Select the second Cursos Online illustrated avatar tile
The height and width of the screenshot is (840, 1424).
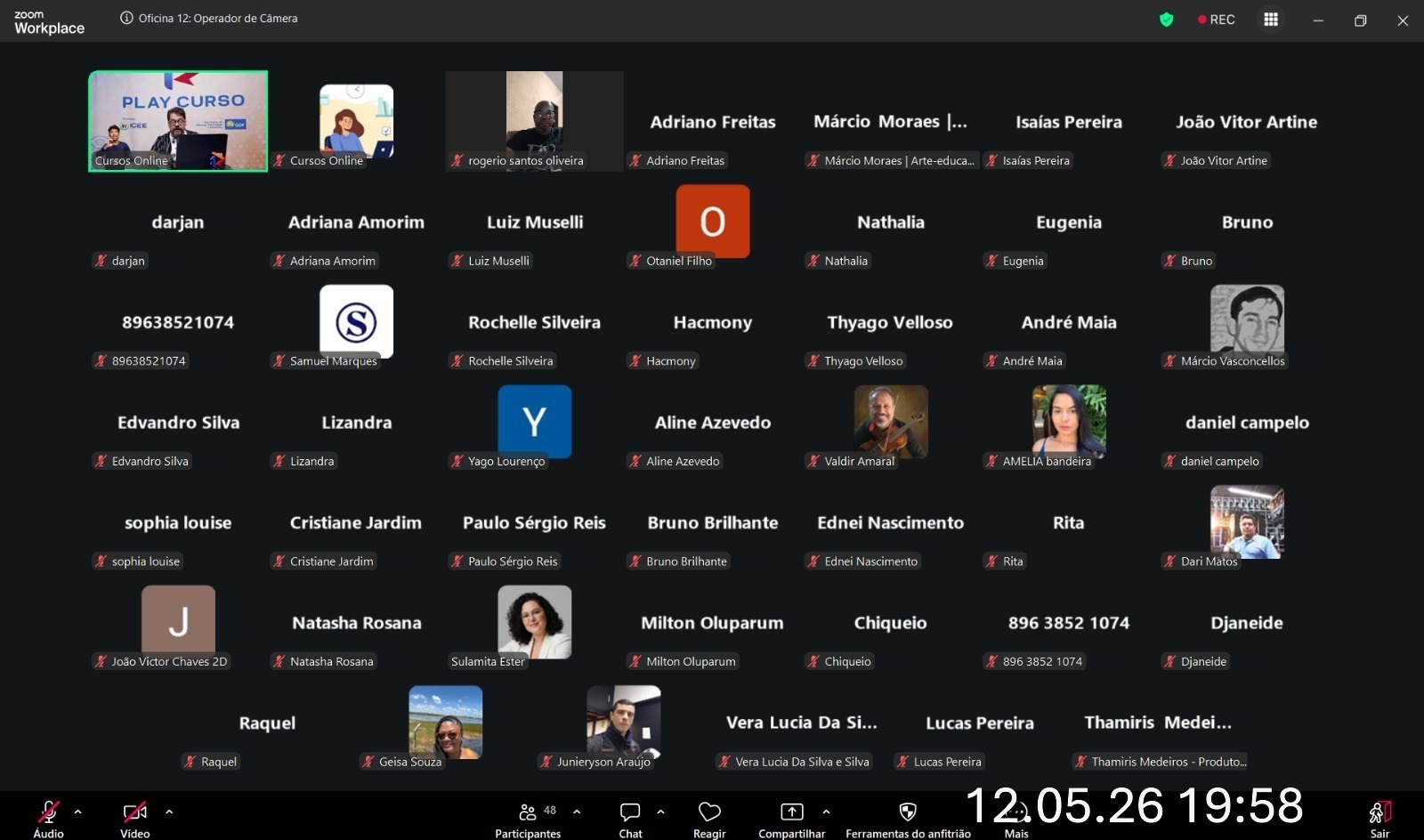tap(356, 121)
